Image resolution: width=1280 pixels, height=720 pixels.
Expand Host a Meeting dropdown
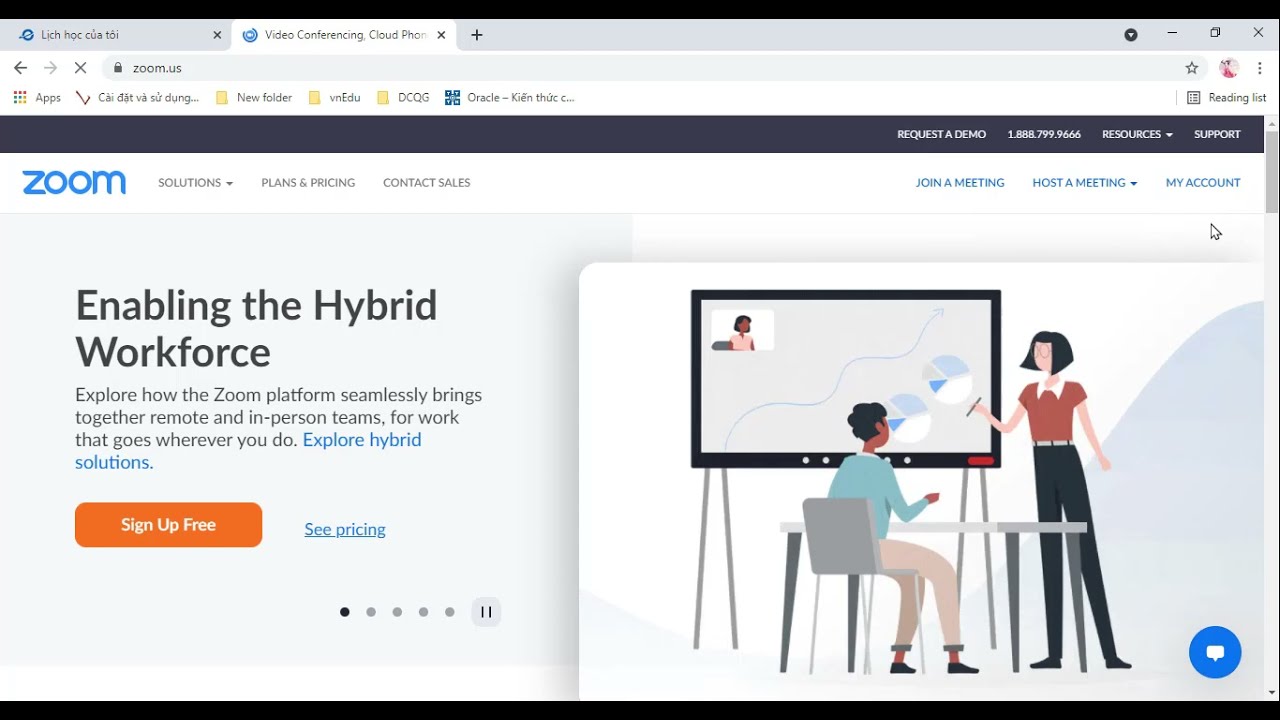tap(1085, 183)
